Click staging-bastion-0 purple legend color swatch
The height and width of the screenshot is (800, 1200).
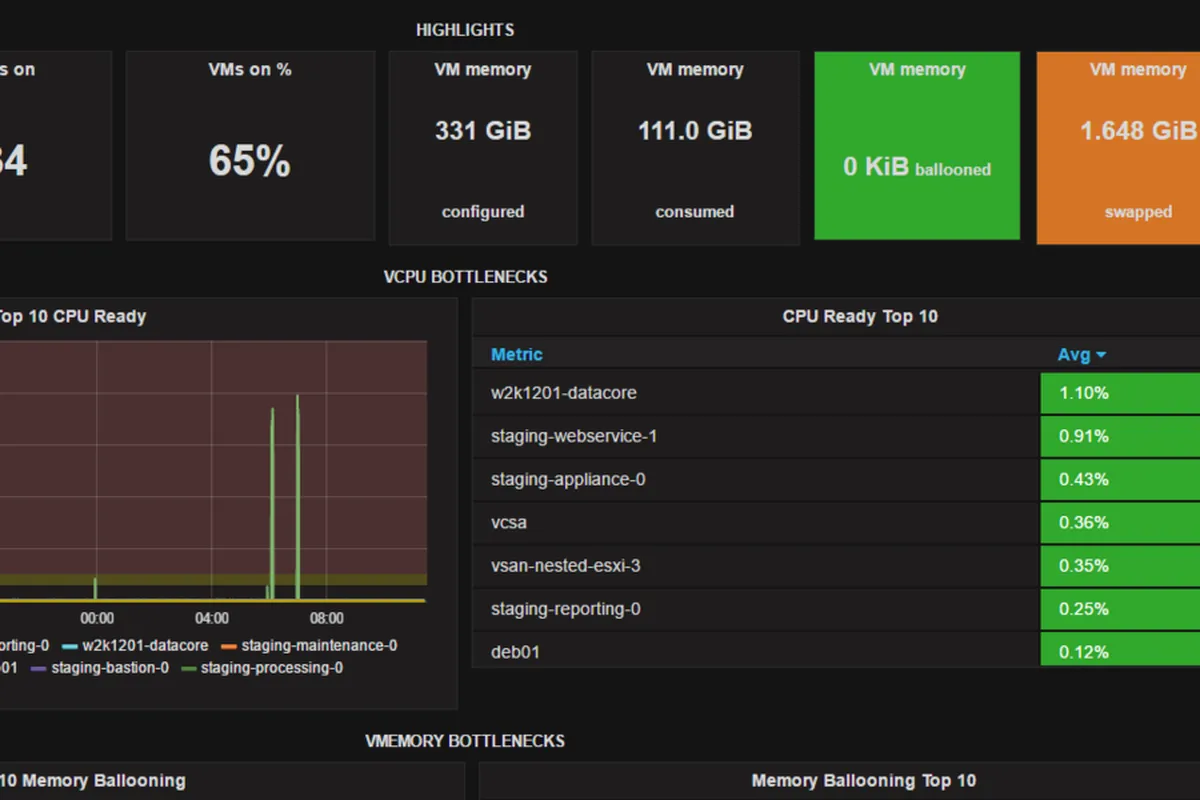click(x=38, y=668)
